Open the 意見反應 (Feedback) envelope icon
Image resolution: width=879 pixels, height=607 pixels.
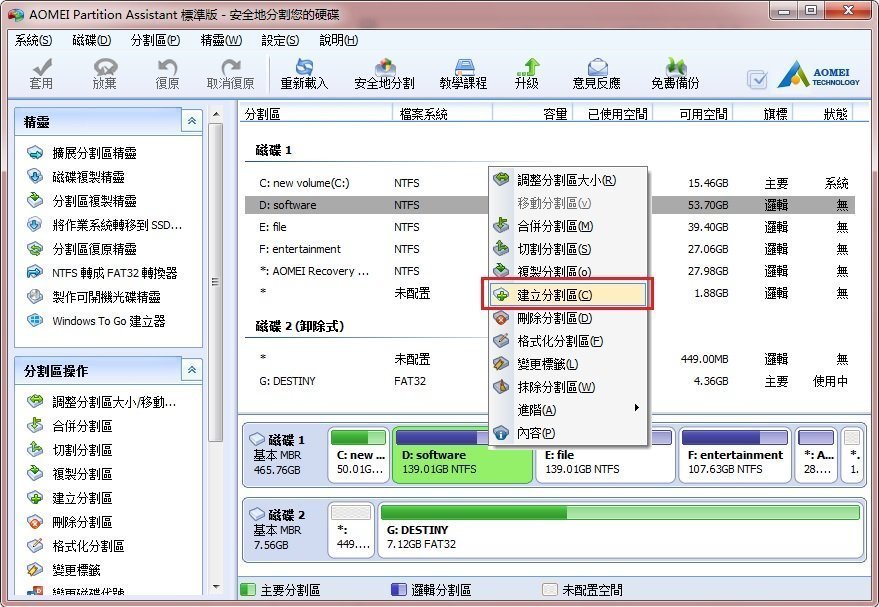coord(597,67)
